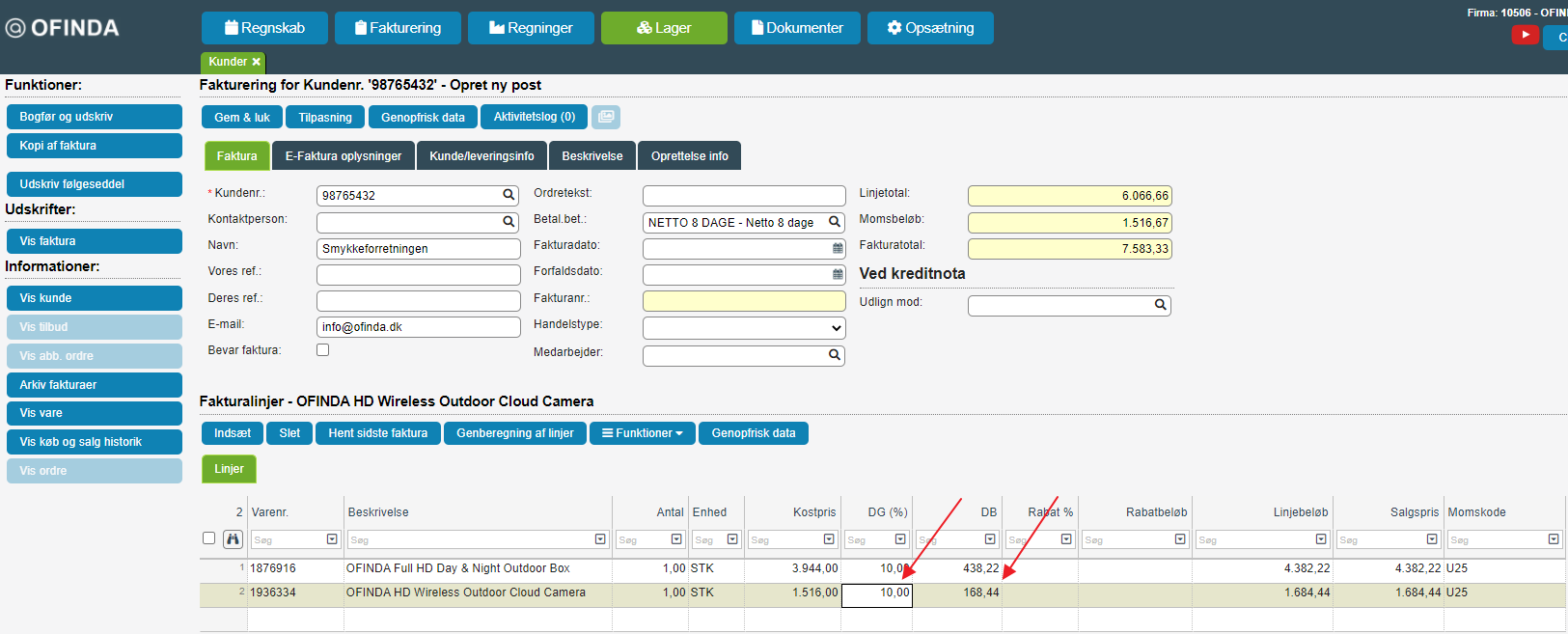
Task: Click Genberegning af linjer
Action: tap(515, 433)
